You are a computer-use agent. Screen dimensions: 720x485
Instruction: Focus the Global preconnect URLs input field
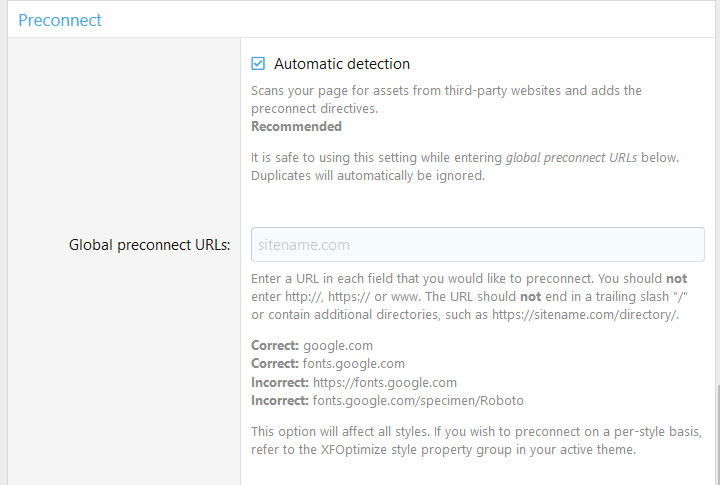tap(477, 244)
